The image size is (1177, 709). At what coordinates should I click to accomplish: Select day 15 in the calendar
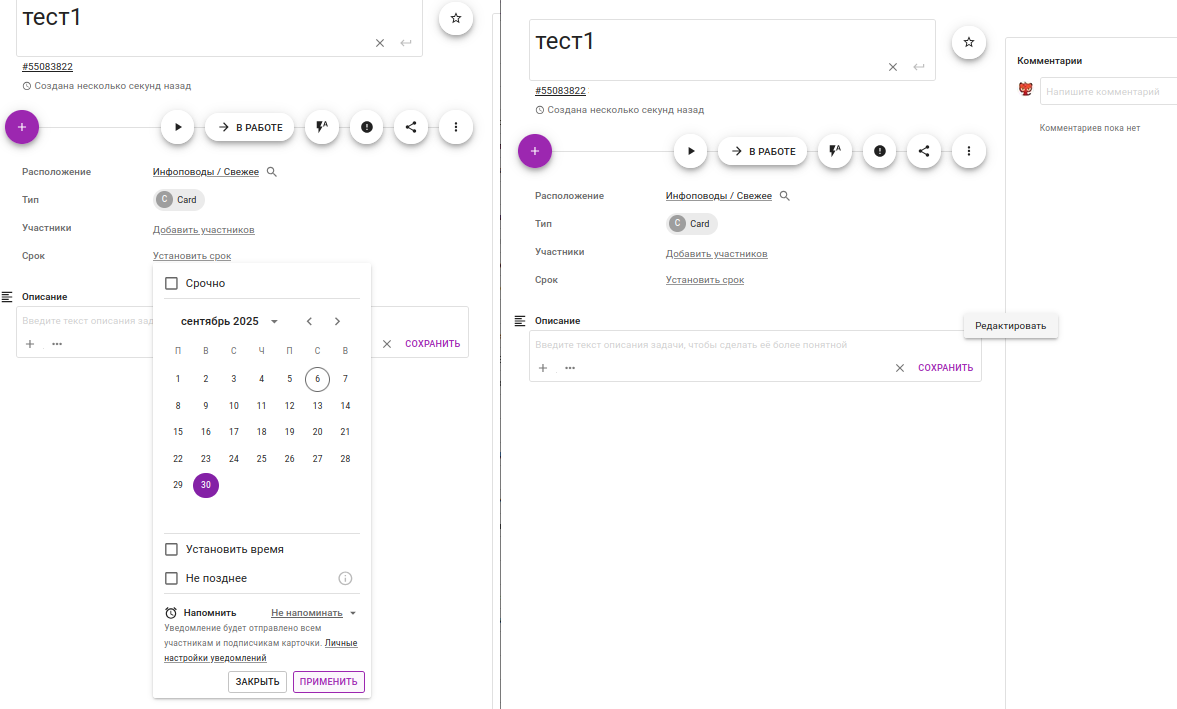coord(178,432)
